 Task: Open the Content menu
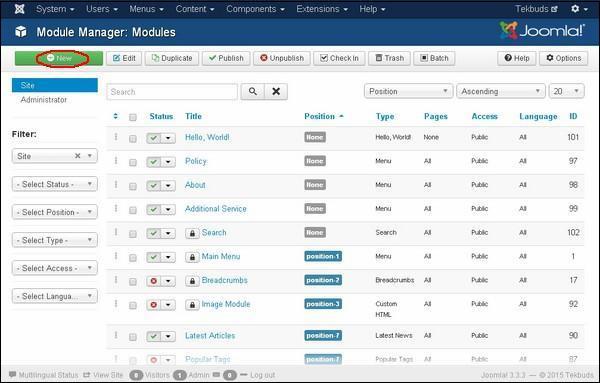(195, 9)
